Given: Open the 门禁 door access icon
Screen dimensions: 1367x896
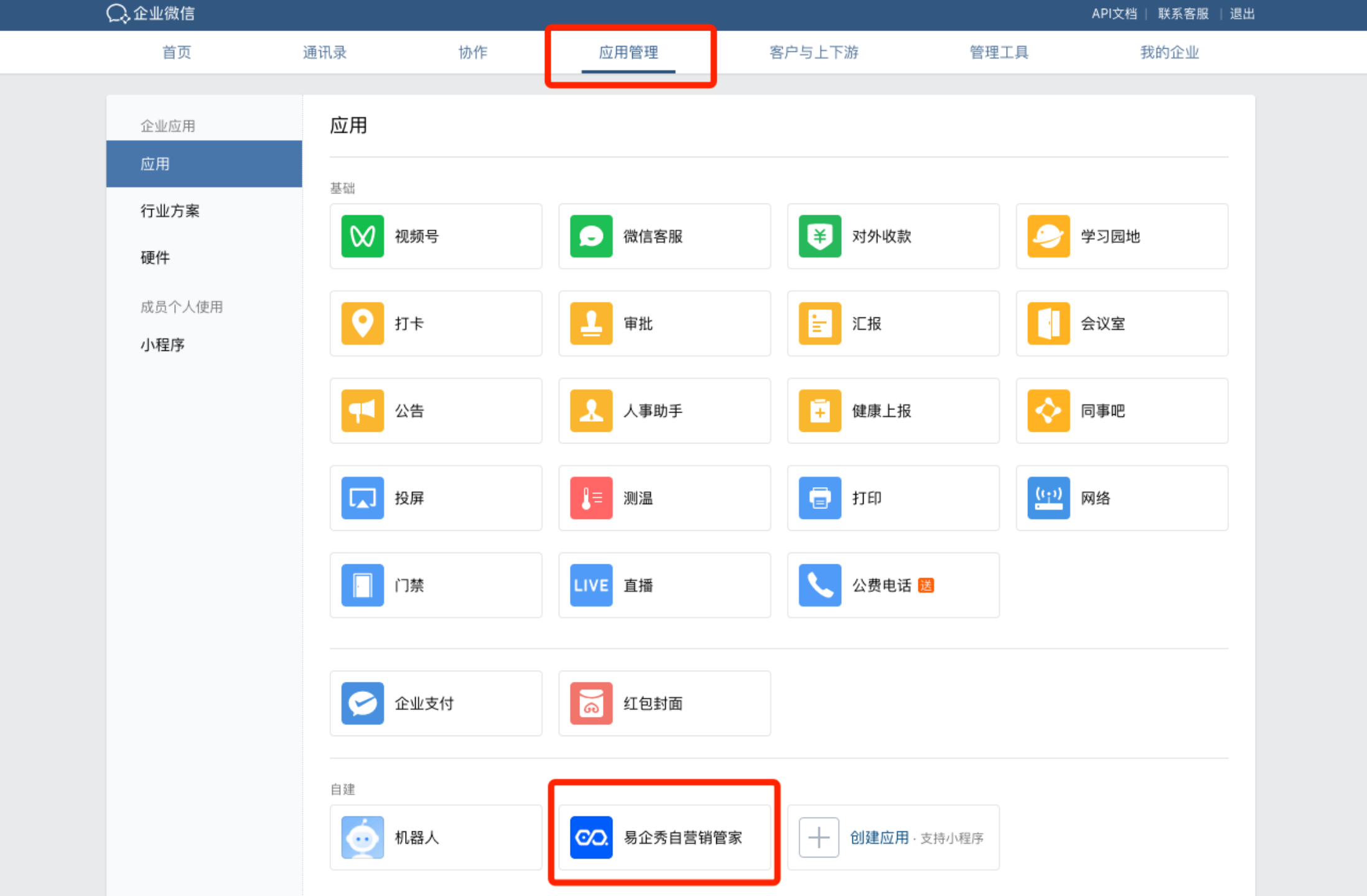Looking at the screenshot, I should 362,585.
